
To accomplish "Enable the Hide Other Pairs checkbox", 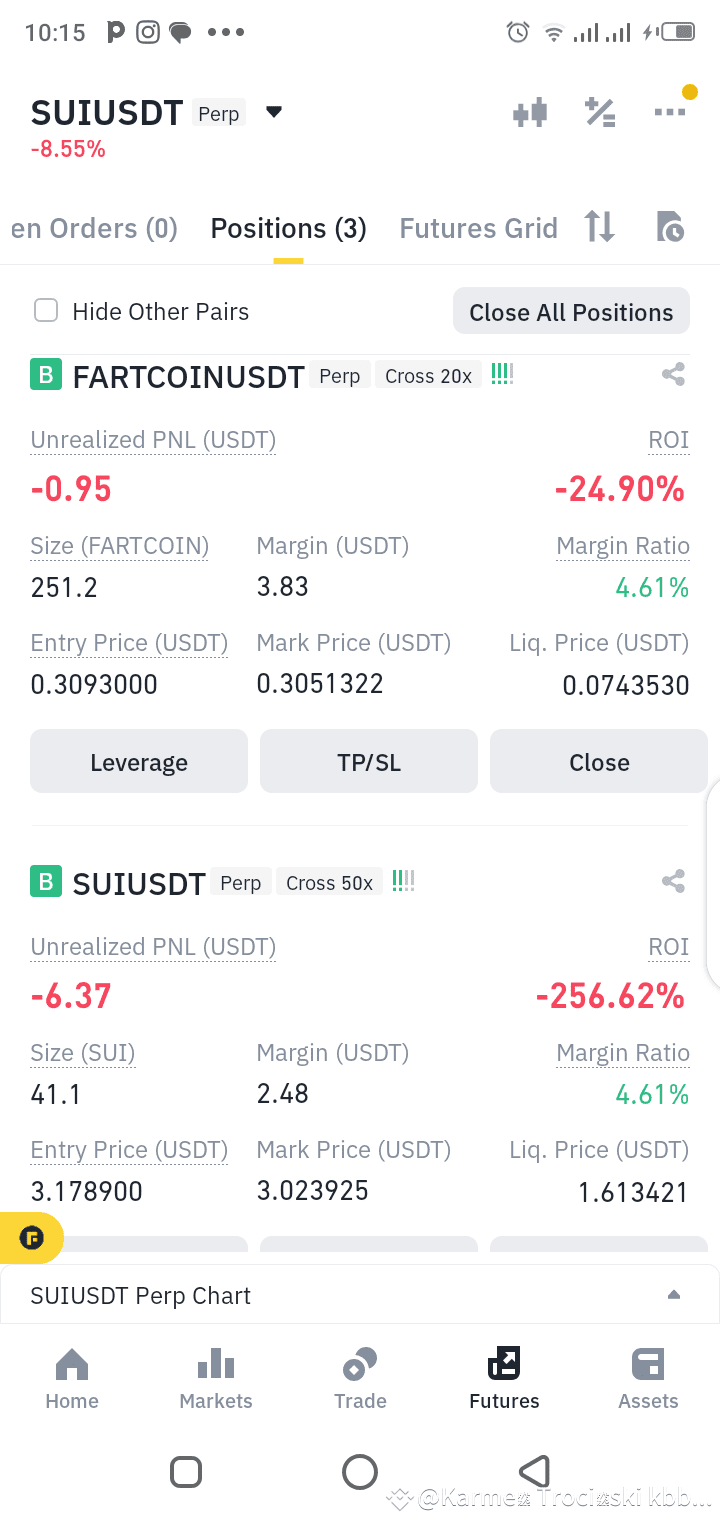I will [x=46, y=311].
